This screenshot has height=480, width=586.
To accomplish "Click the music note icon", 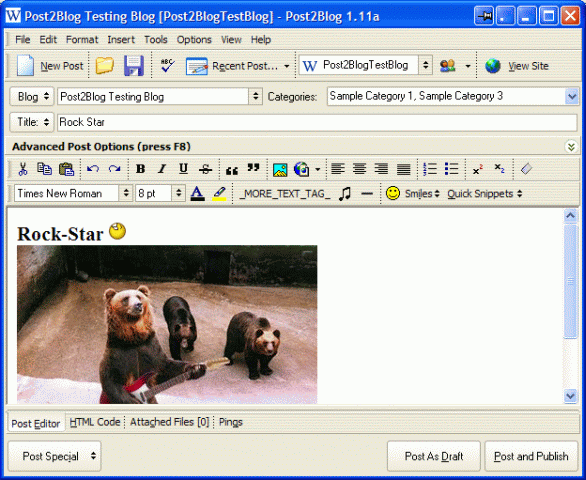I will pos(345,194).
